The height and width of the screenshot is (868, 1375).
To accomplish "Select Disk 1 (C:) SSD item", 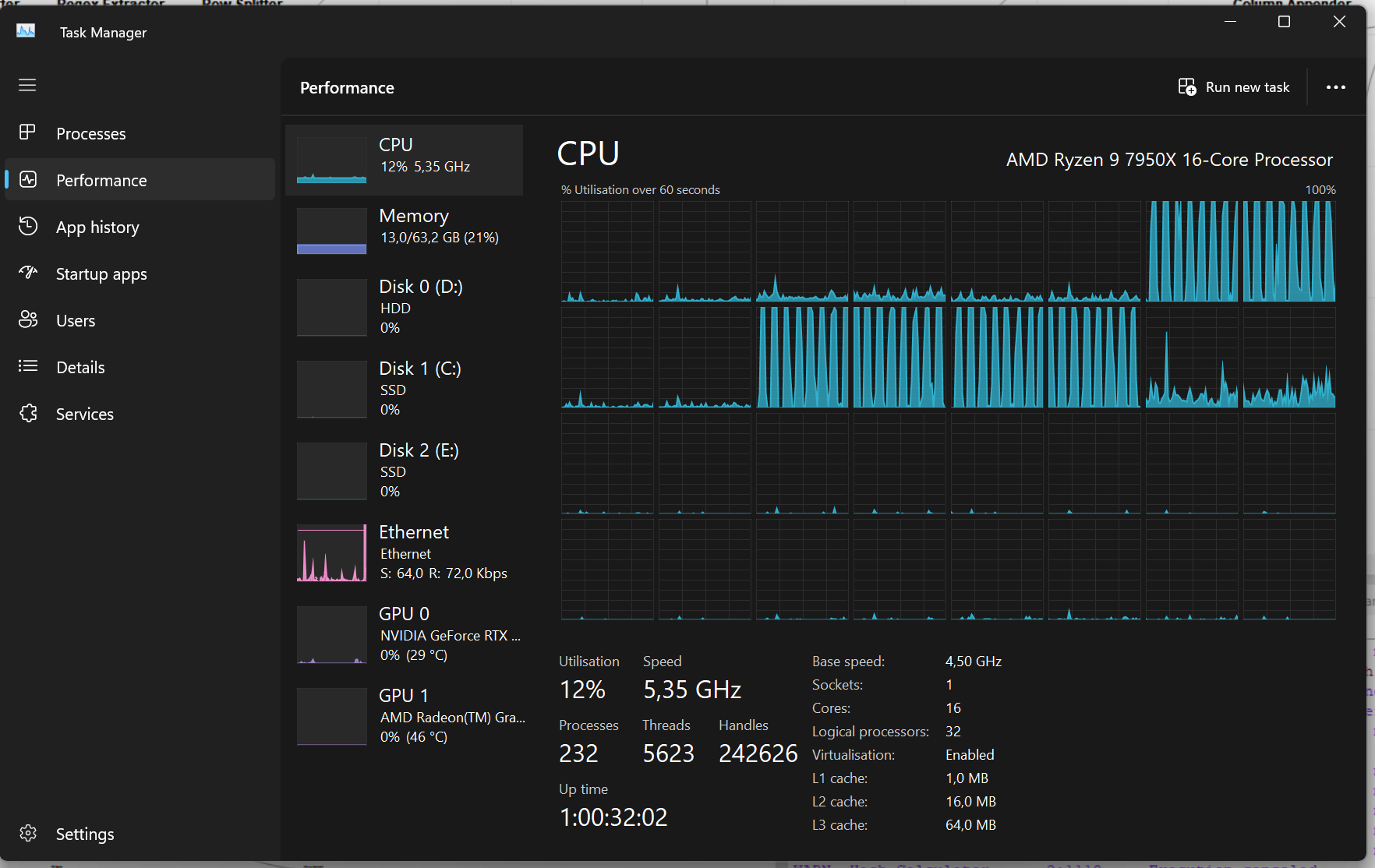I will coord(404,389).
